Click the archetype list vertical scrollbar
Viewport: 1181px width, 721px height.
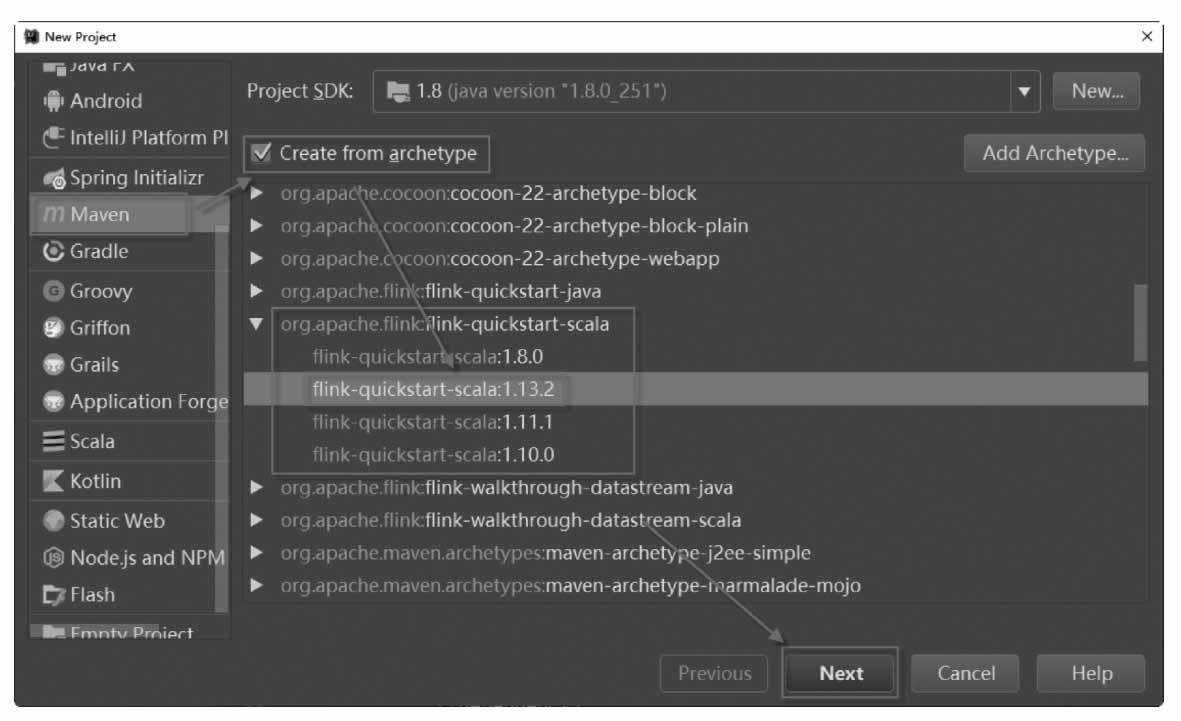point(1140,322)
